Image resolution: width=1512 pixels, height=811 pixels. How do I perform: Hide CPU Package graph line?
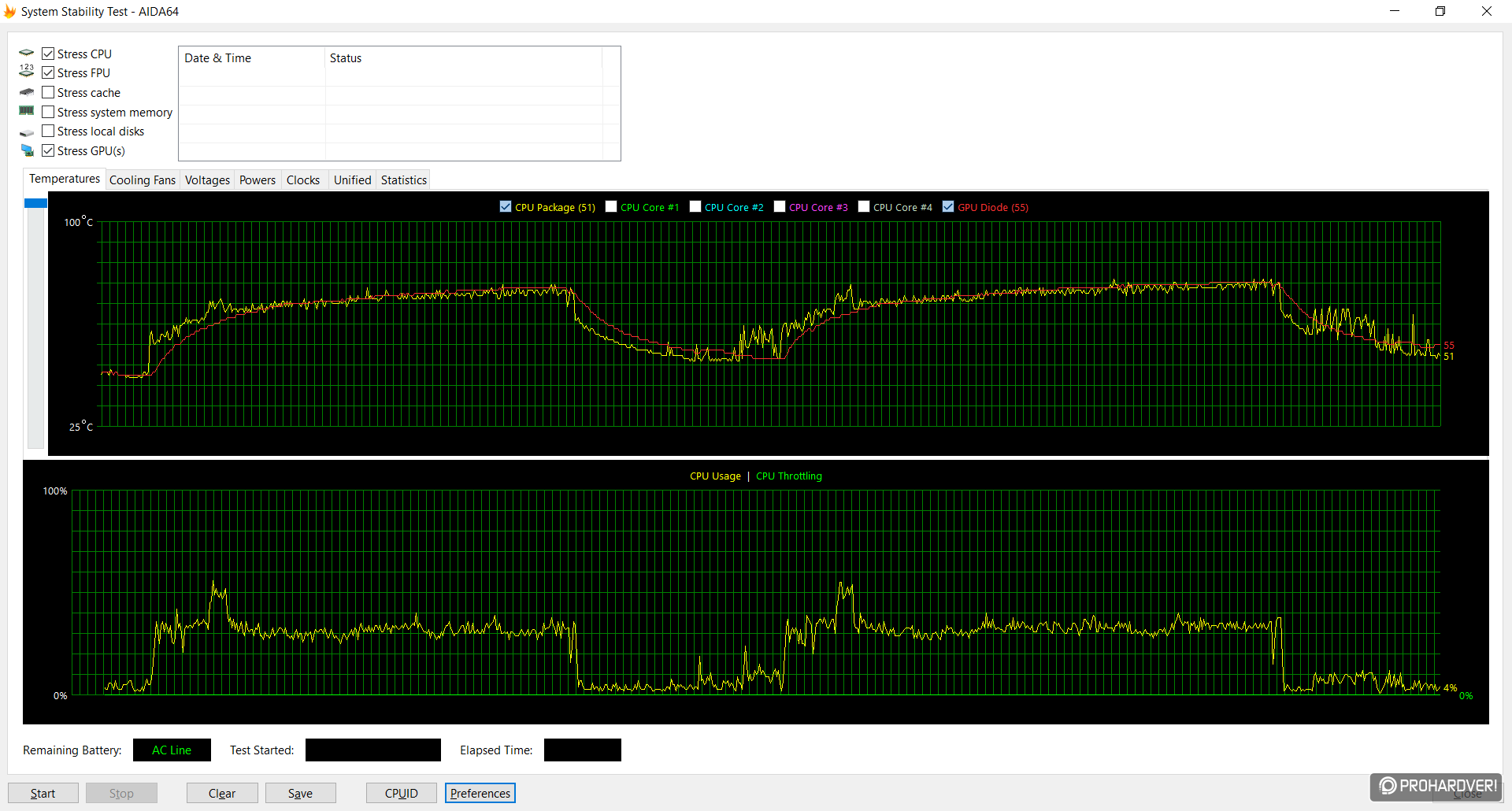pos(506,206)
